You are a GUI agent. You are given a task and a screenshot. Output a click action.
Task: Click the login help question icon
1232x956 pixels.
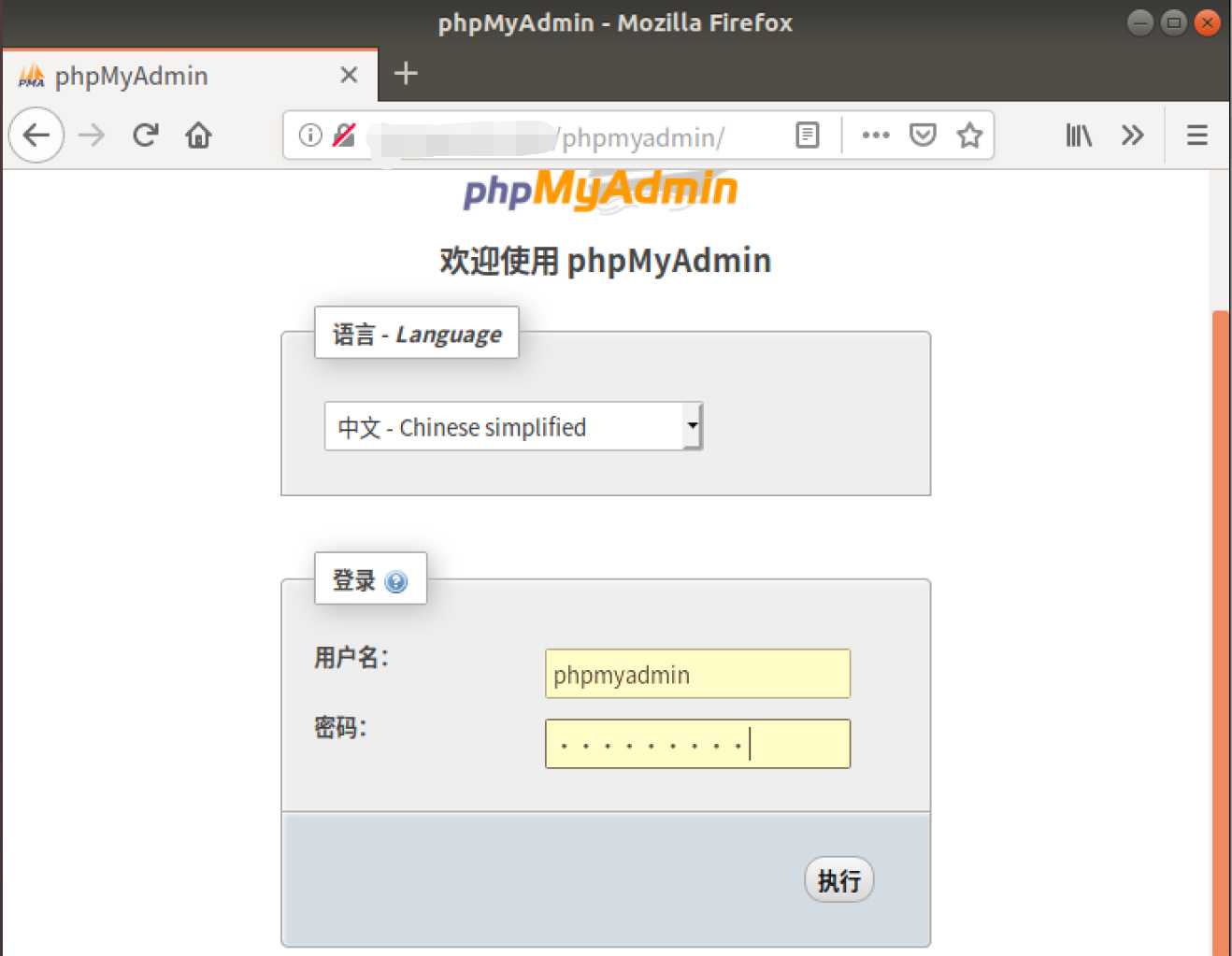(x=396, y=582)
